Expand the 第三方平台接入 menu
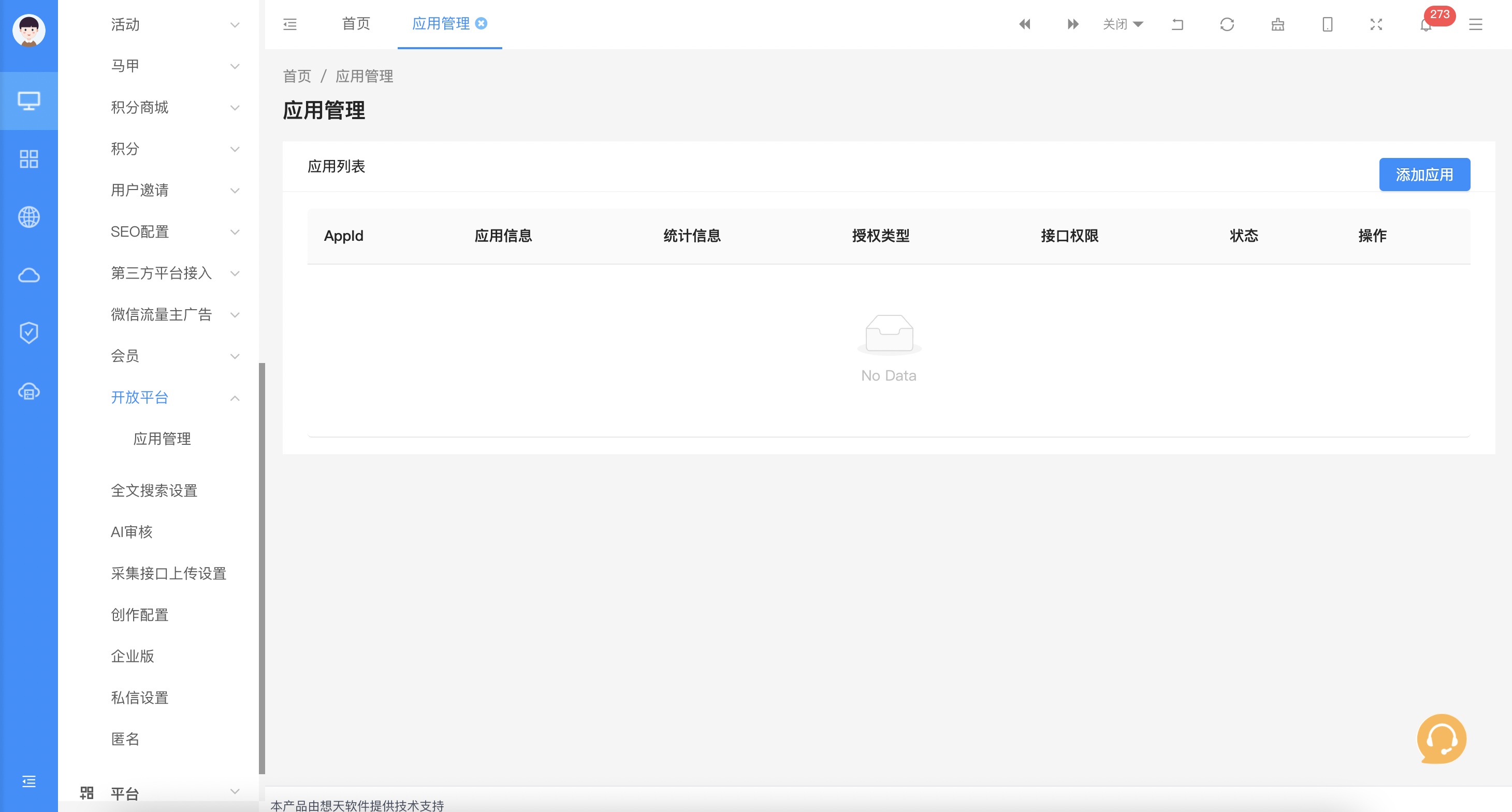The width and height of the screenshot is (1512, 812). 158,273
